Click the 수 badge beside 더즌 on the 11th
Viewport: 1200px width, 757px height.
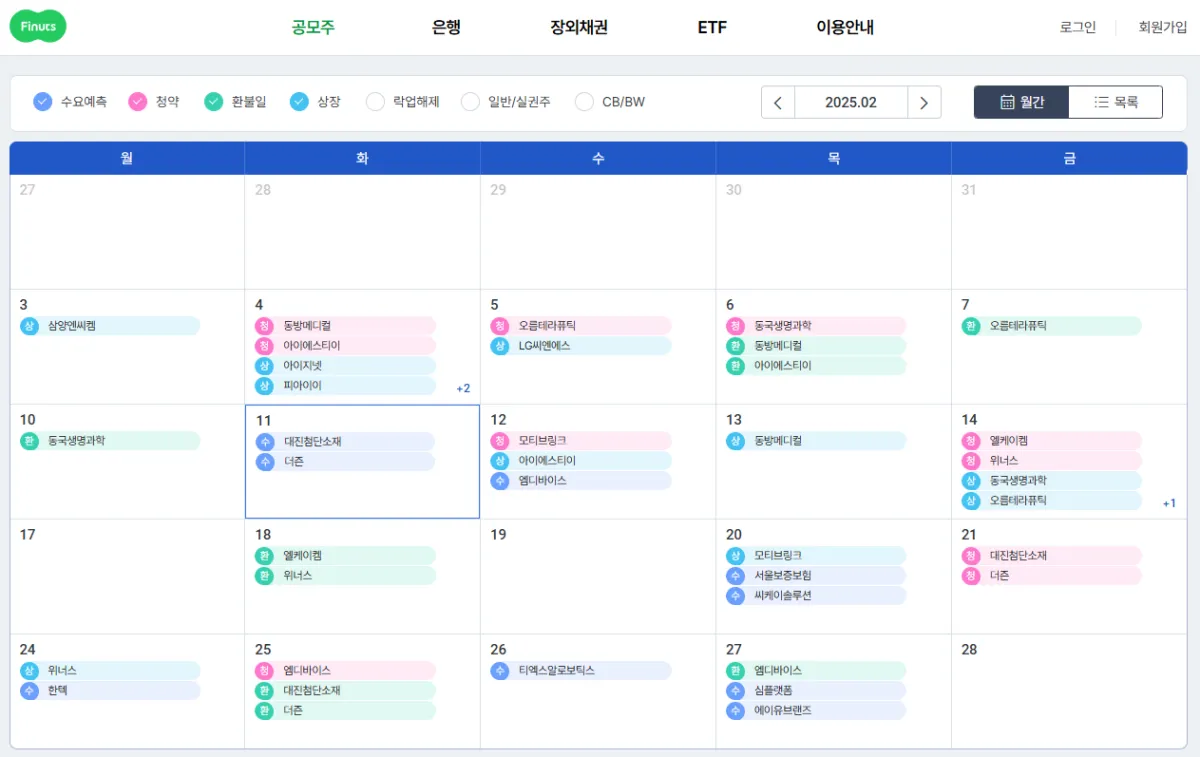point(264,461)
